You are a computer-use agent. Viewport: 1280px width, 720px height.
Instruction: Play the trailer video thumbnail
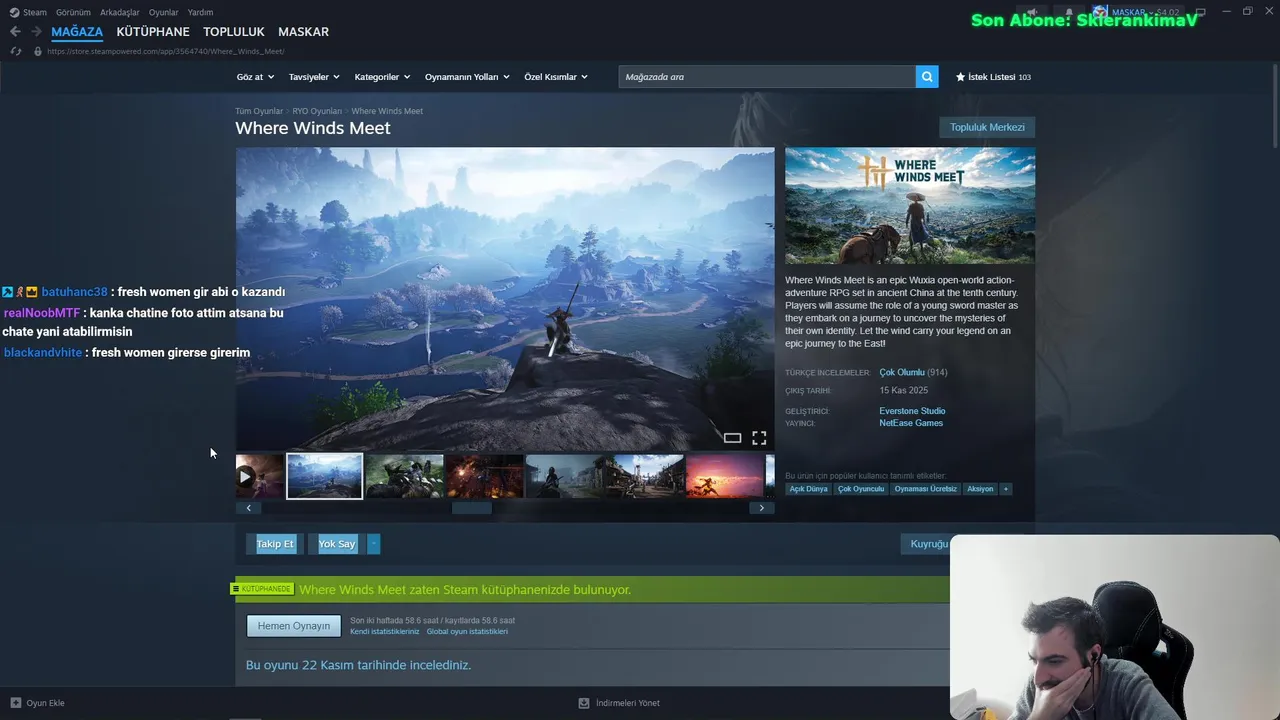(x=260, y=476)
